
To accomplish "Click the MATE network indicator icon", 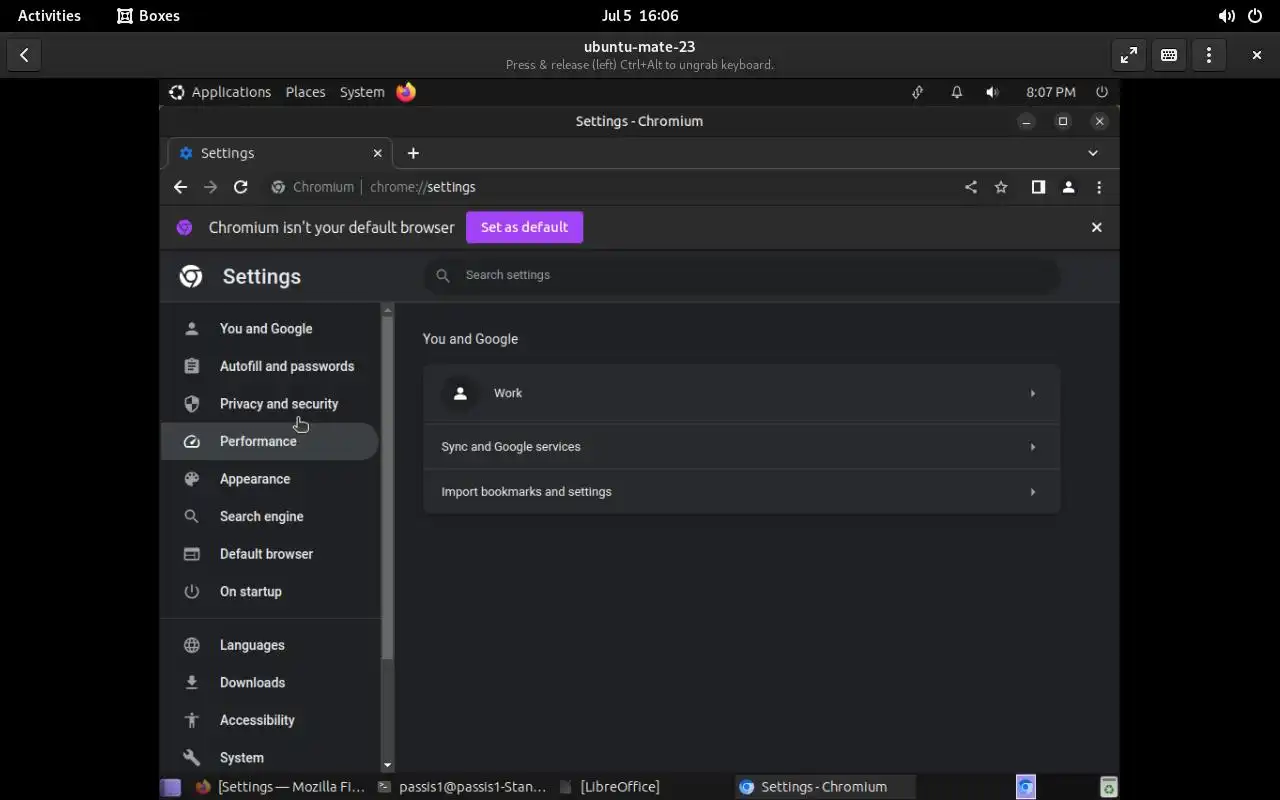I will tap(917, 92).
